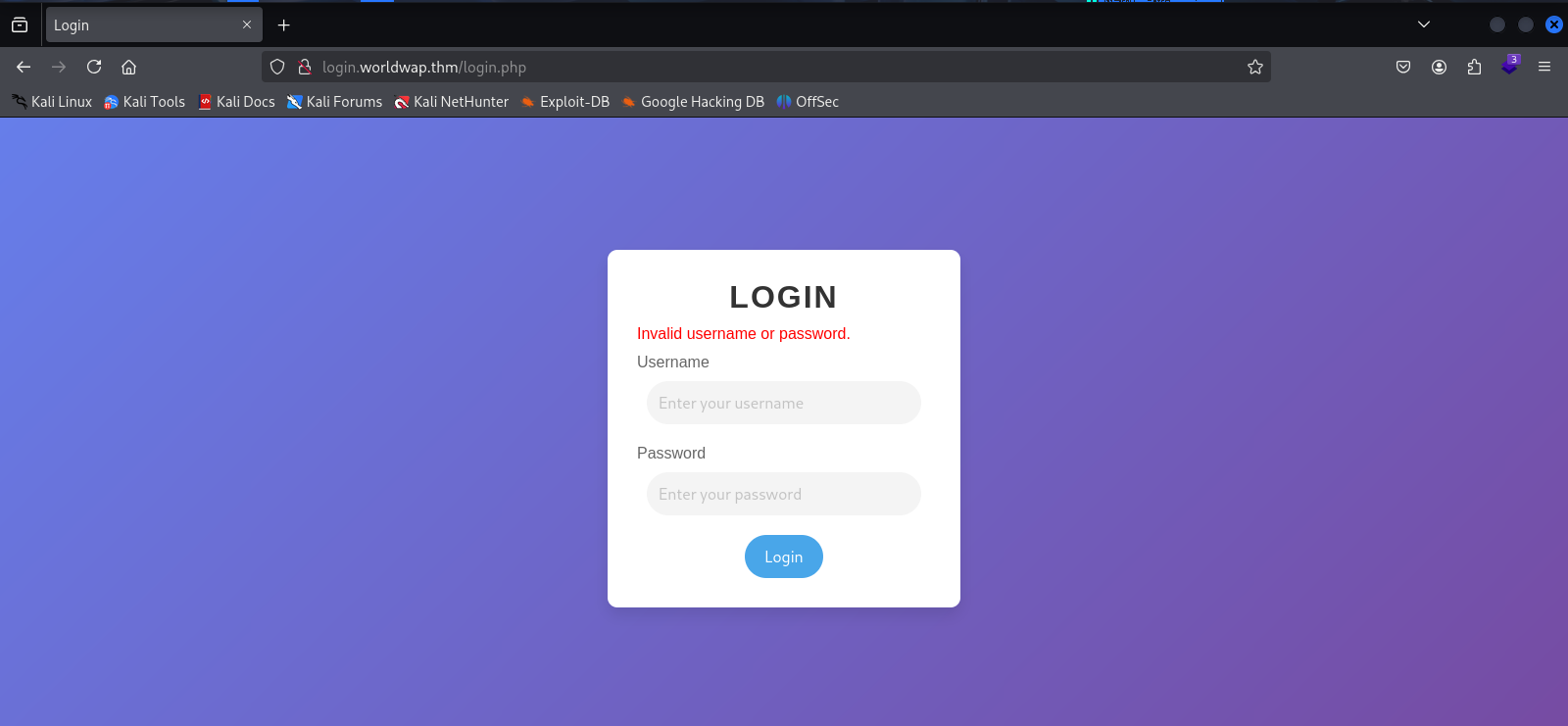This screenshot has width=1568, height=726.
Task: Go to the browser home page
Action: pos(128,67)
